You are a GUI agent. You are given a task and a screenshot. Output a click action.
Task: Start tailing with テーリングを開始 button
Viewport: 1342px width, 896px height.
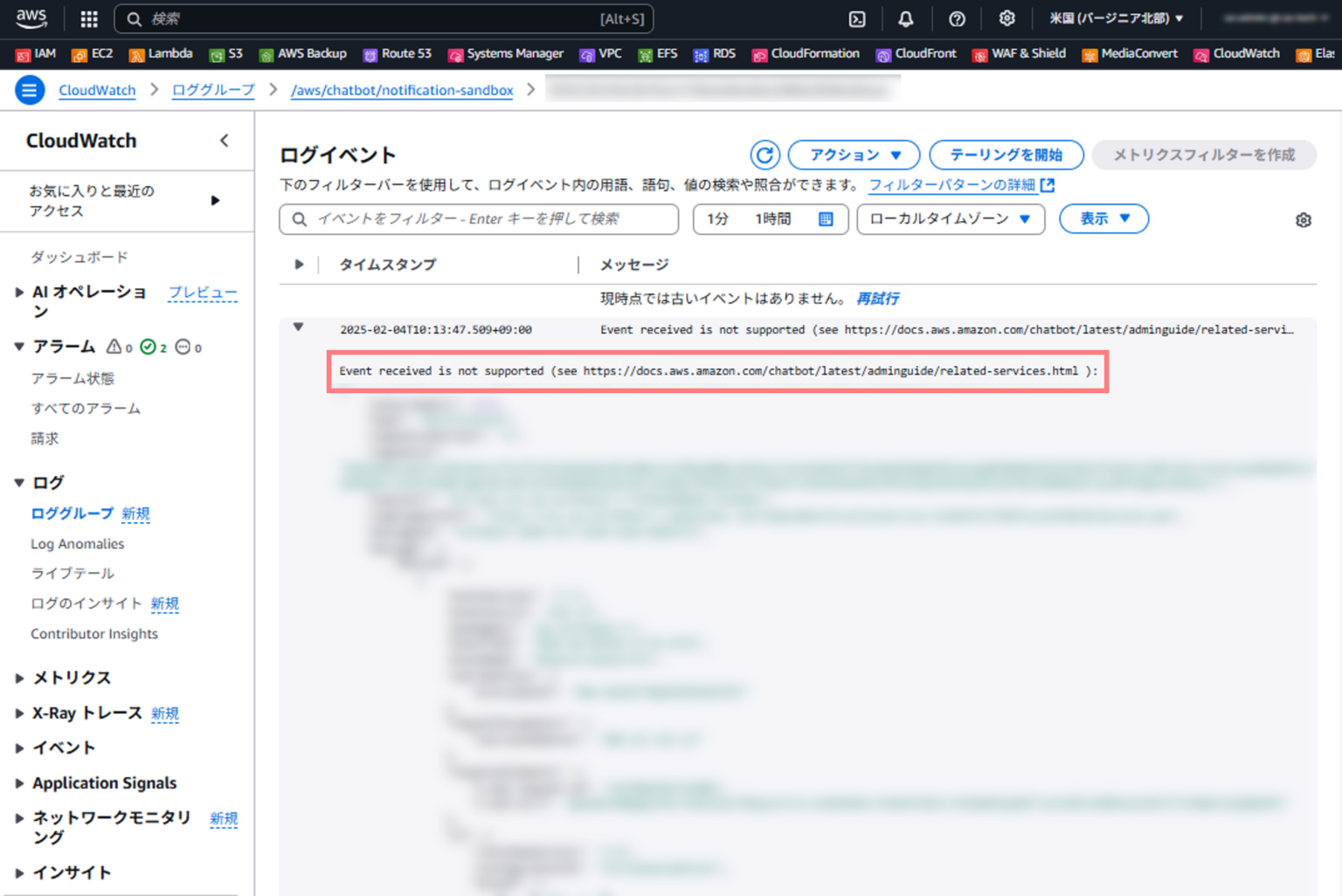tap(1006, 155)
